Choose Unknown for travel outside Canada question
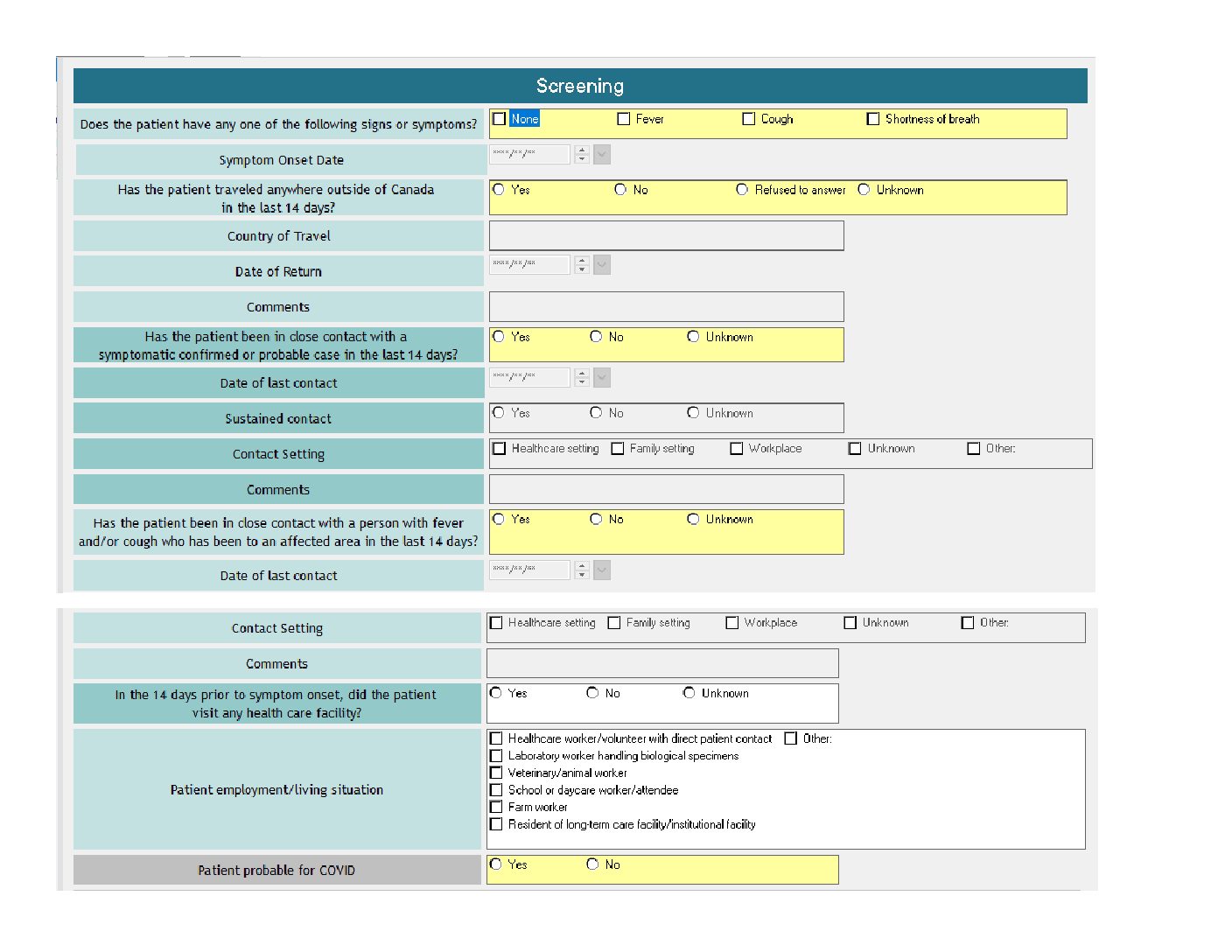The height and width of the screenshot is (952, 1232). 864,190
